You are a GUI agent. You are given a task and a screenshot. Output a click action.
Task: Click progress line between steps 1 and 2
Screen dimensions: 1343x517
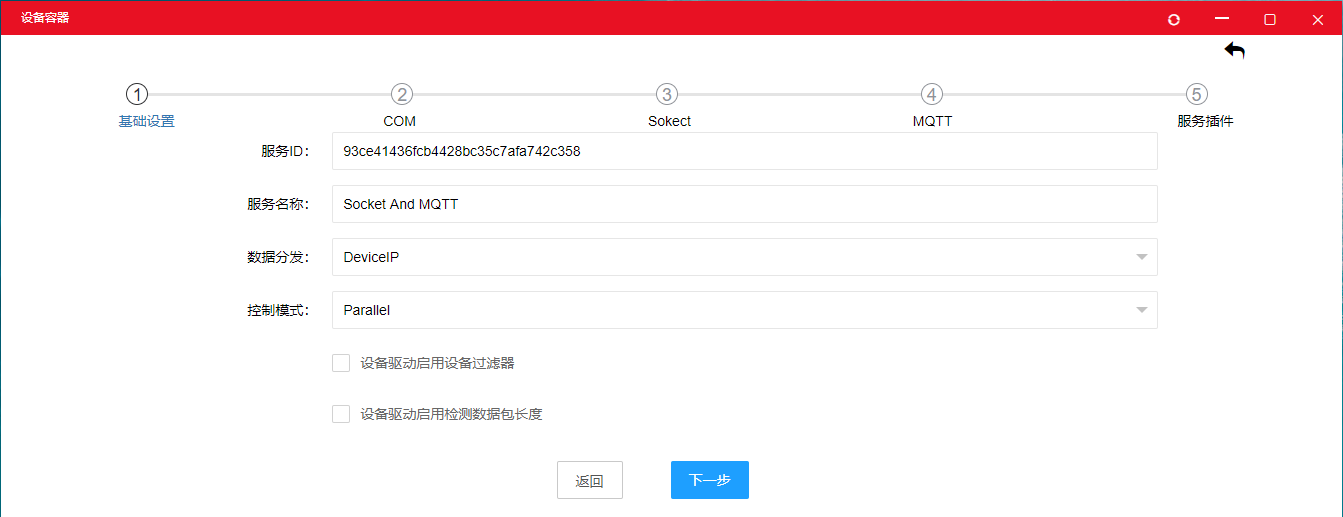(x=269, y=94)
